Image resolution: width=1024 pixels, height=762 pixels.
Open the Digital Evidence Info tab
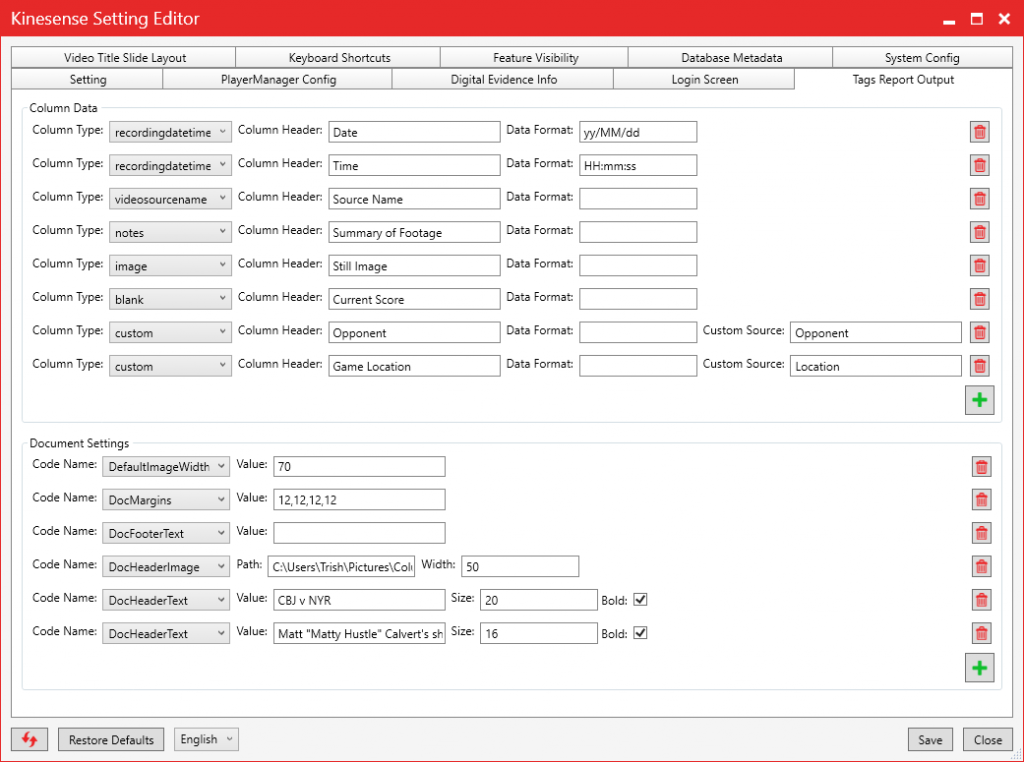coord(503,79)
